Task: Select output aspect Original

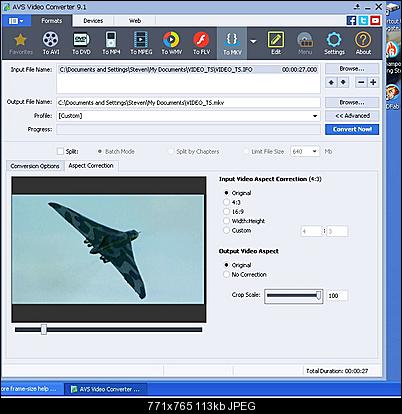Action: tap(226, 265)
